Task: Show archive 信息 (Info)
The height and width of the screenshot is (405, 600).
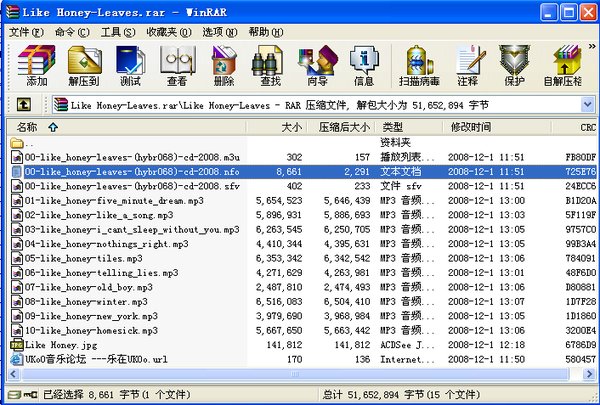Action: pos(364,65)
